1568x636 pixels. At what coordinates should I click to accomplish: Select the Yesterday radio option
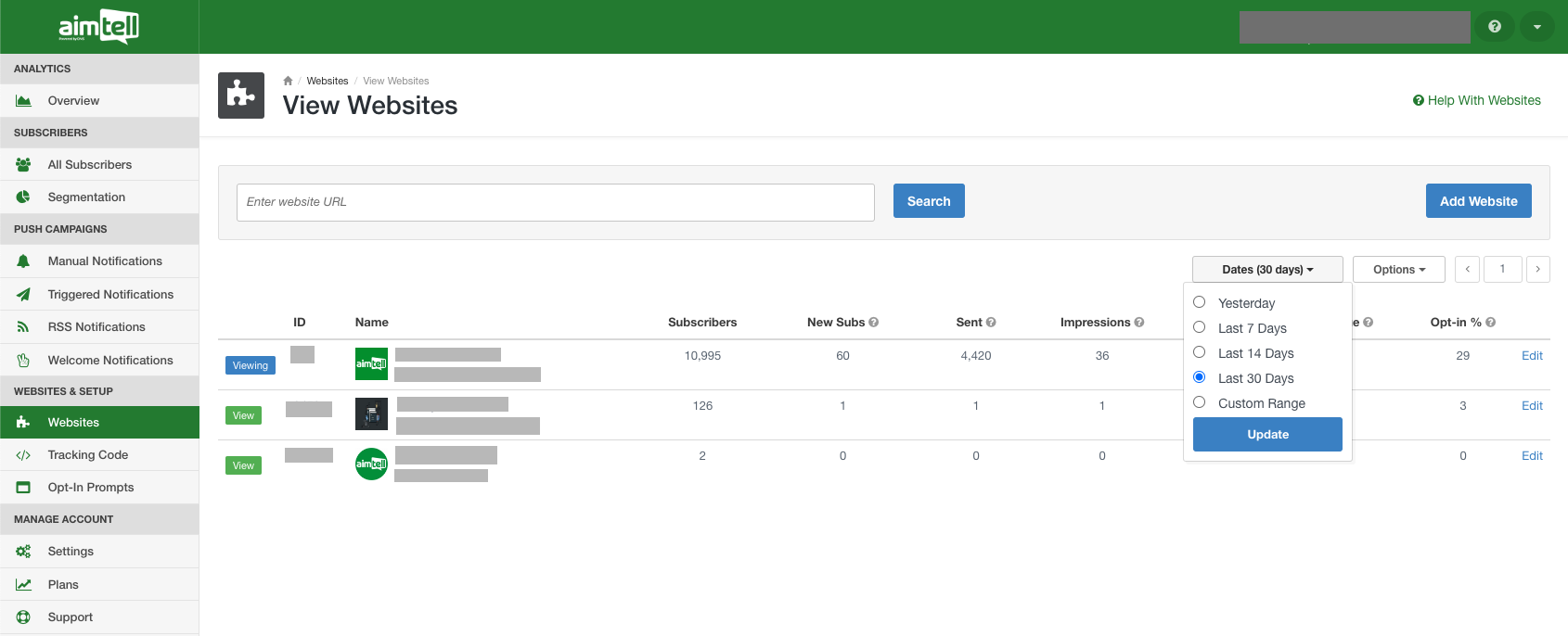[1199, 302]
